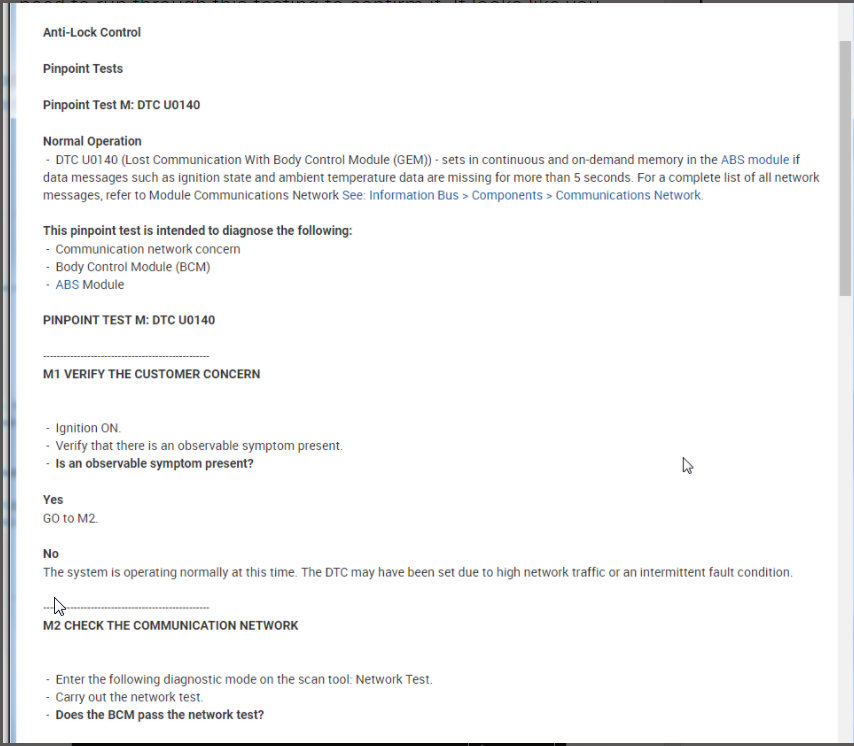The height and width of the screenshot is (746, 854).
Task: Click the 'Body Control Module (BCM)' list item
Action: (133, 267)
